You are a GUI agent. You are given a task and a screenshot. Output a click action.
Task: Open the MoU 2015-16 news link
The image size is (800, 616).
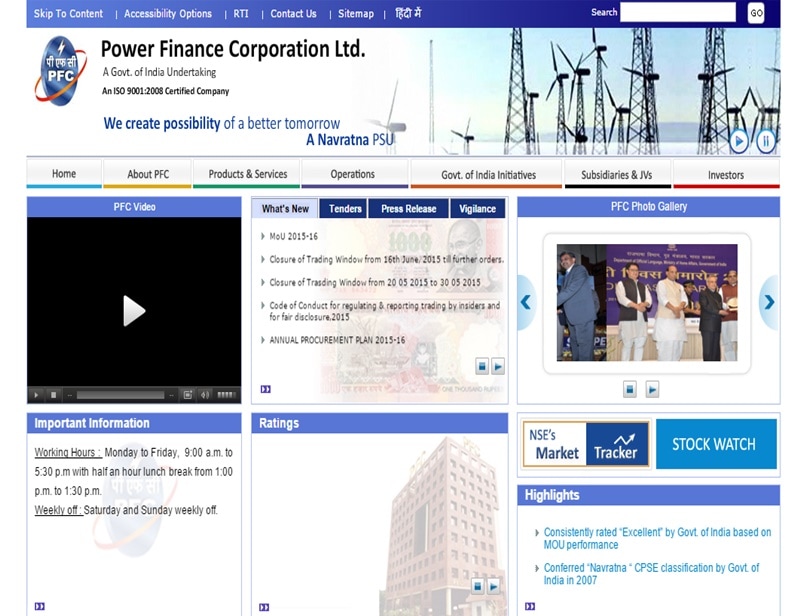point(293,236)
